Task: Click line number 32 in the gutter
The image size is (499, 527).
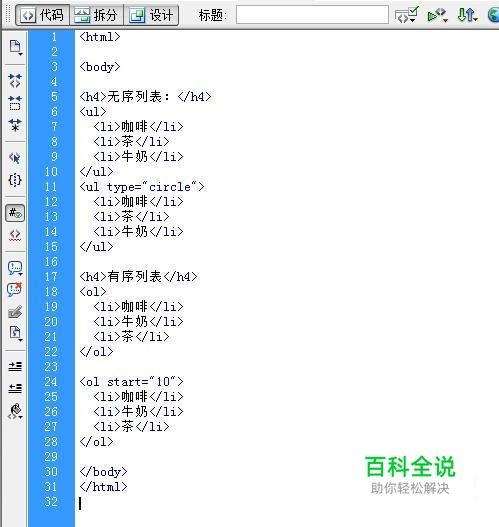Action: [x=51, y=502]
